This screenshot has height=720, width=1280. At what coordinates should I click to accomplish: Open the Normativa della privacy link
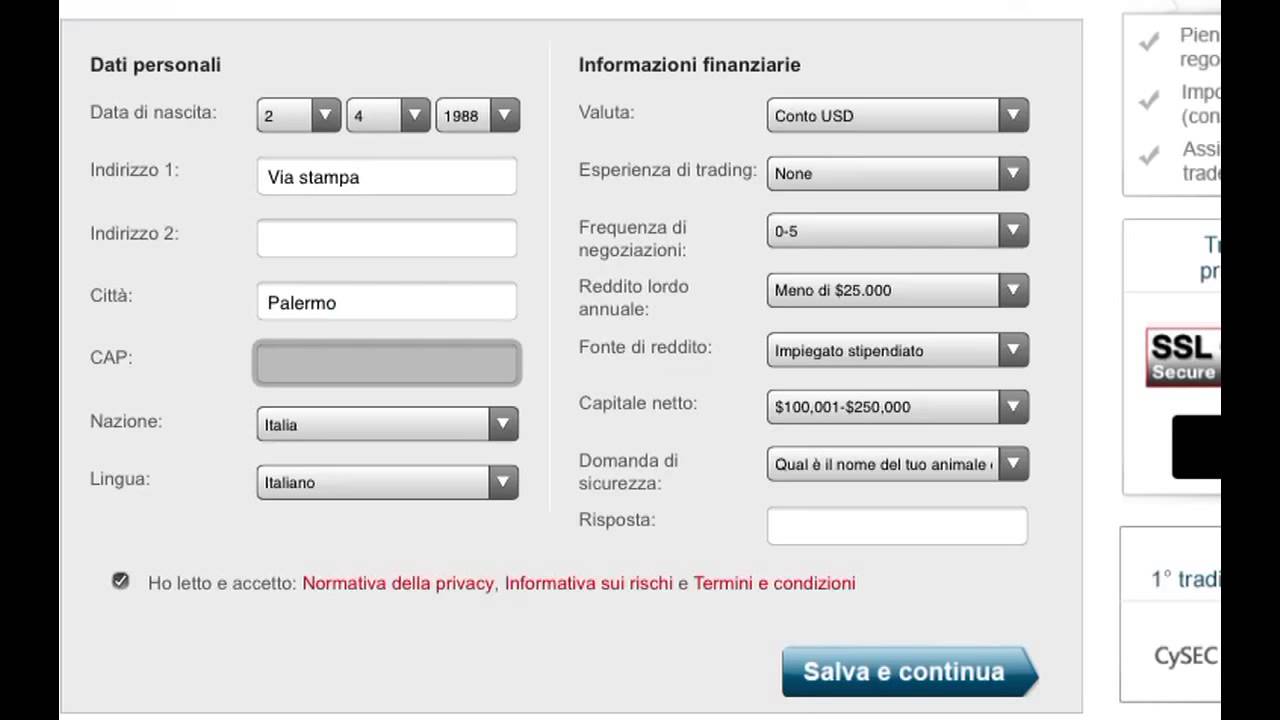pyautogui.click(x=398, y=583)
